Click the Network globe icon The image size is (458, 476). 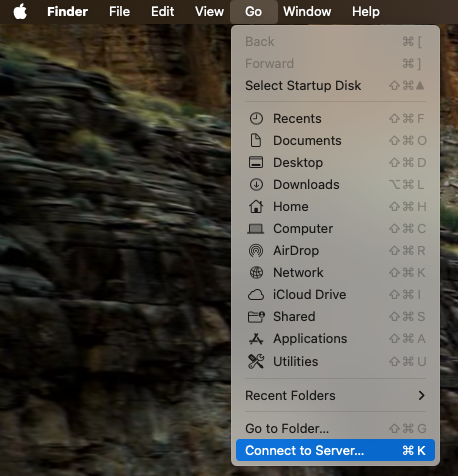click(x=256, y=273)
